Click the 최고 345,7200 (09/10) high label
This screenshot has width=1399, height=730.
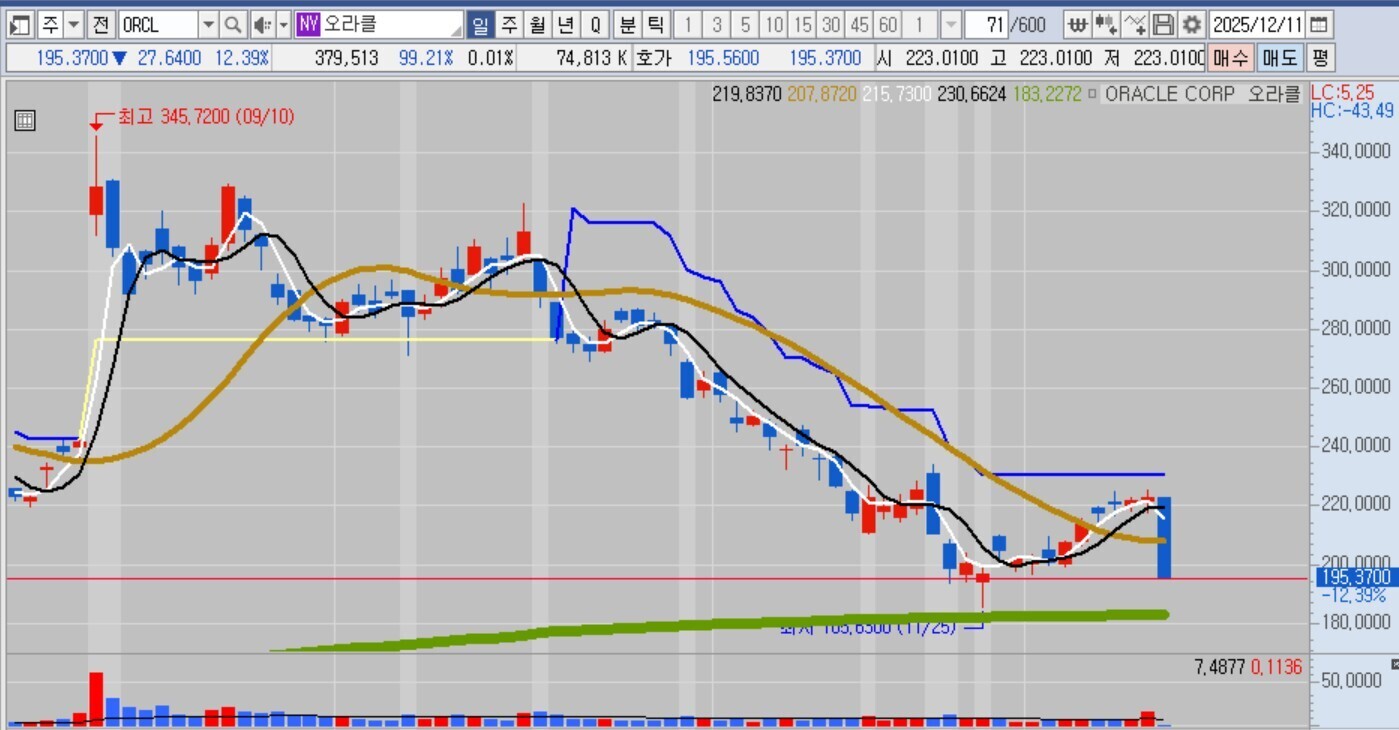205,117
